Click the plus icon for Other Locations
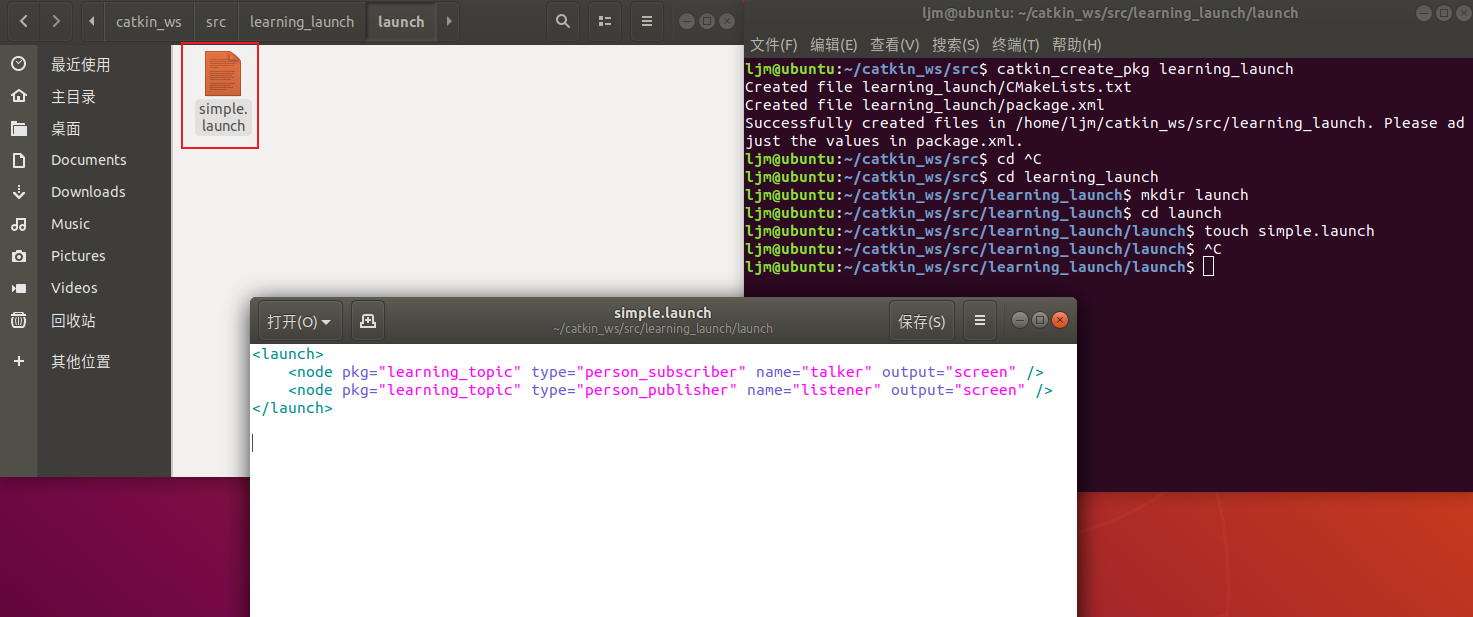Viewport: 1473px width, 617px height. (18, 361)
